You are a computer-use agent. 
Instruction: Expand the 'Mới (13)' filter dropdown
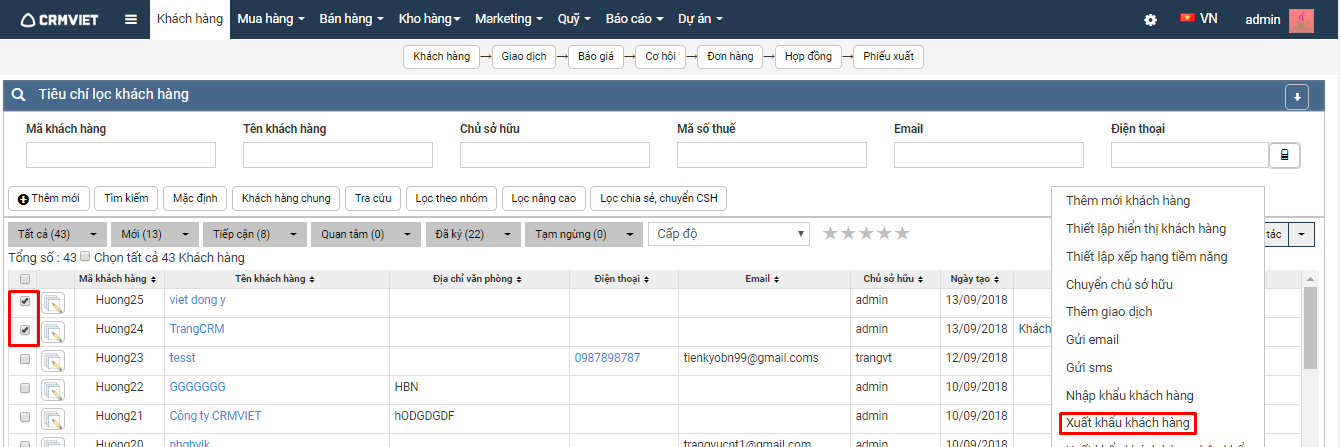point(185,234)
